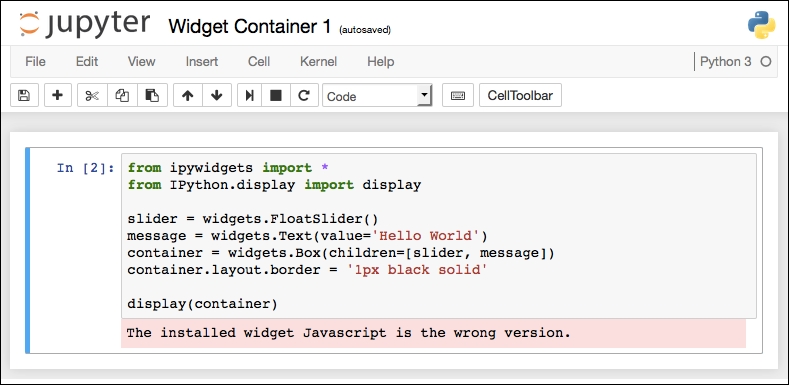
Task: Click the CellToolbar button
Action: point(520,95)
